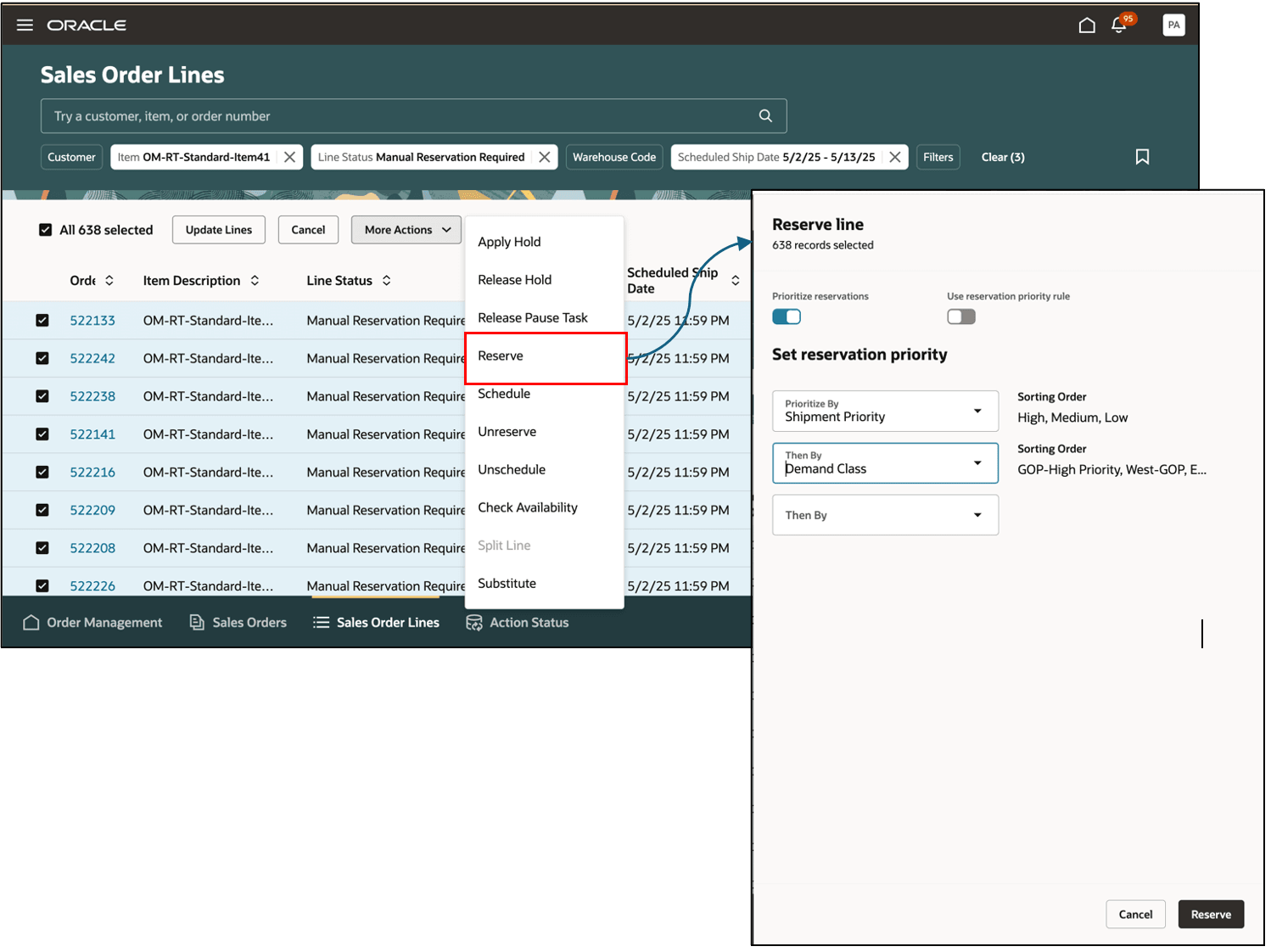
Task: Open the Warehouse Code filter chip
Action: pos(614,157)
